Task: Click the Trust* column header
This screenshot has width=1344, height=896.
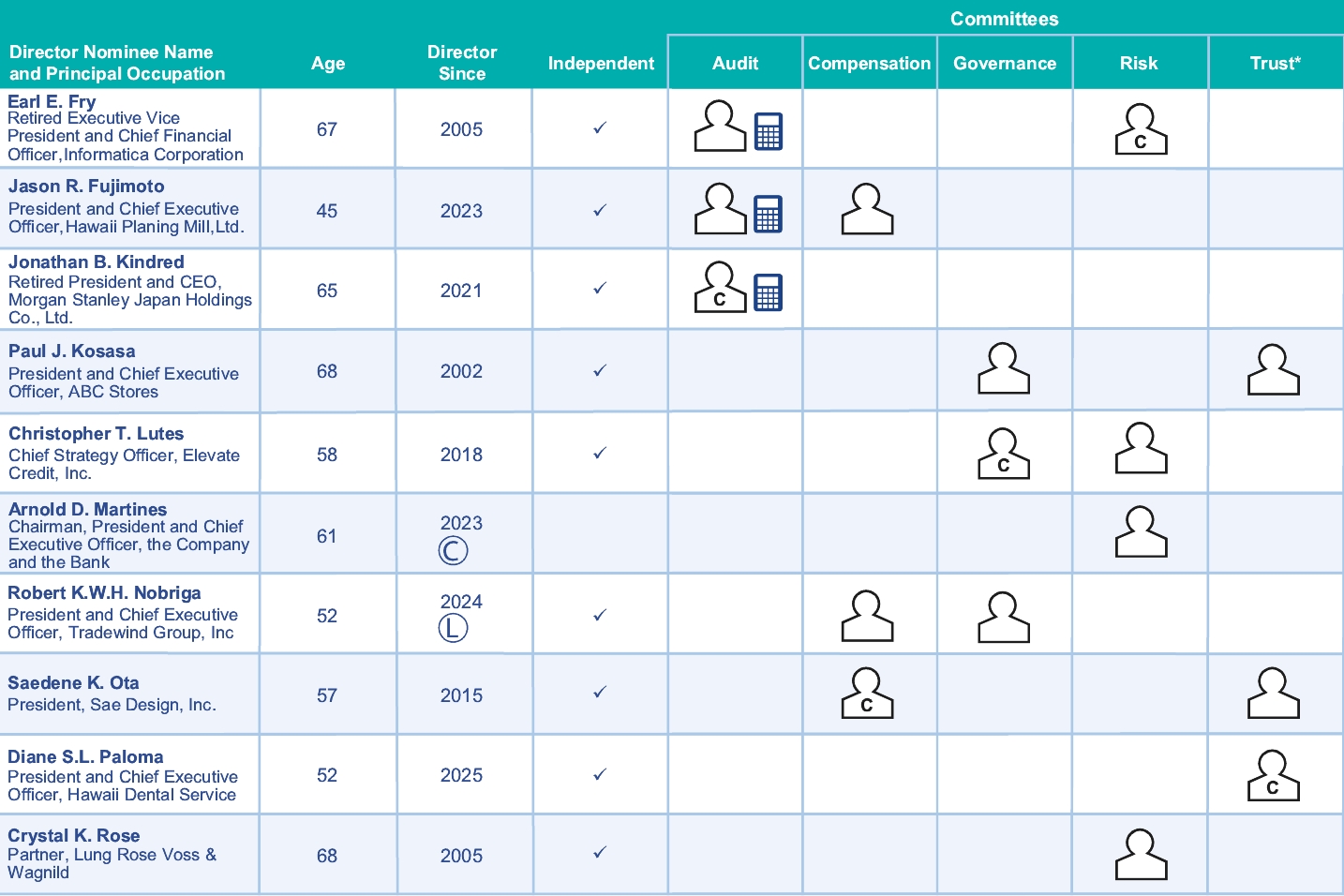Action: coord(1275,63)
